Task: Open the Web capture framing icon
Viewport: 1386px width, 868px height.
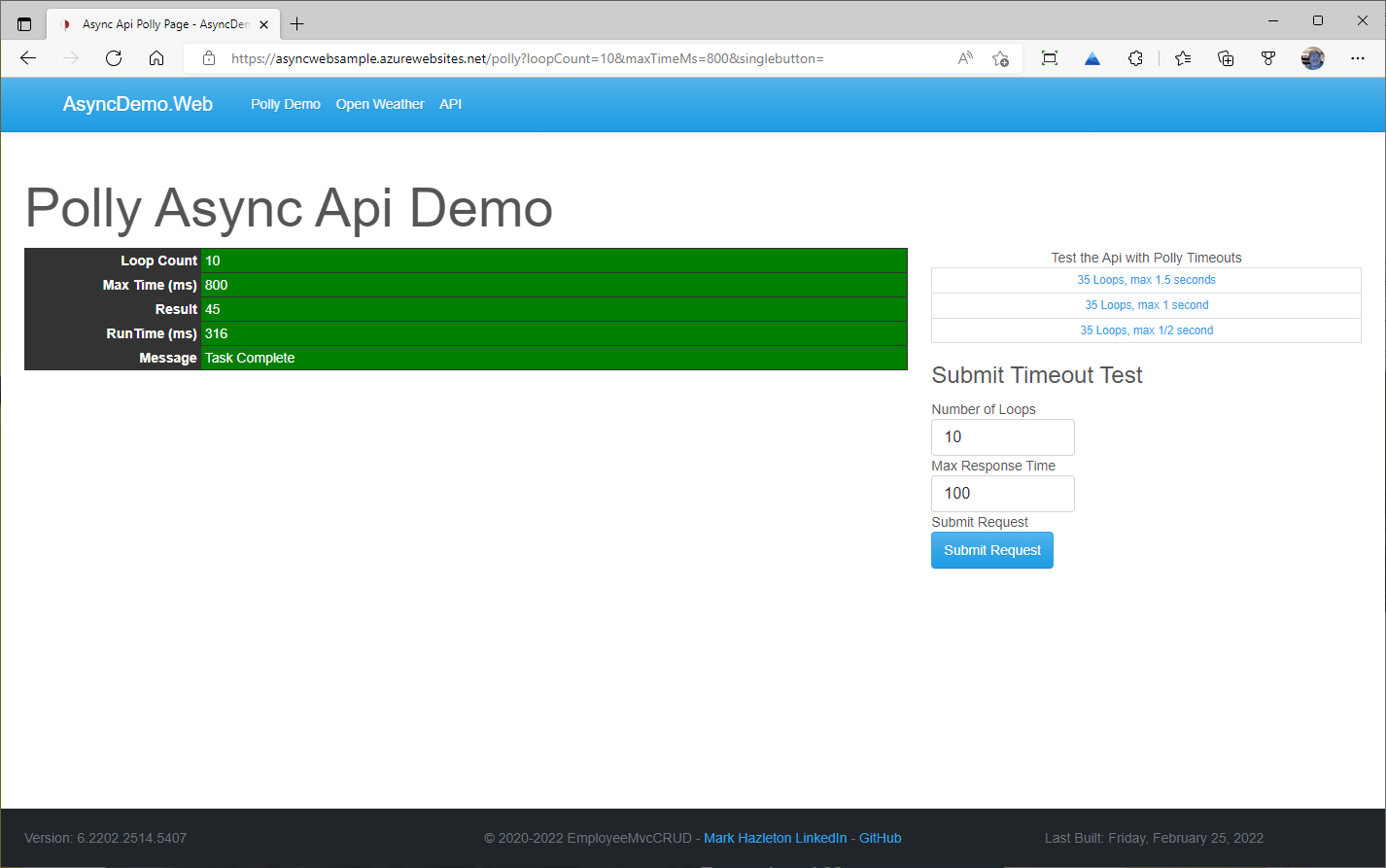Action: click(1049, 58)
